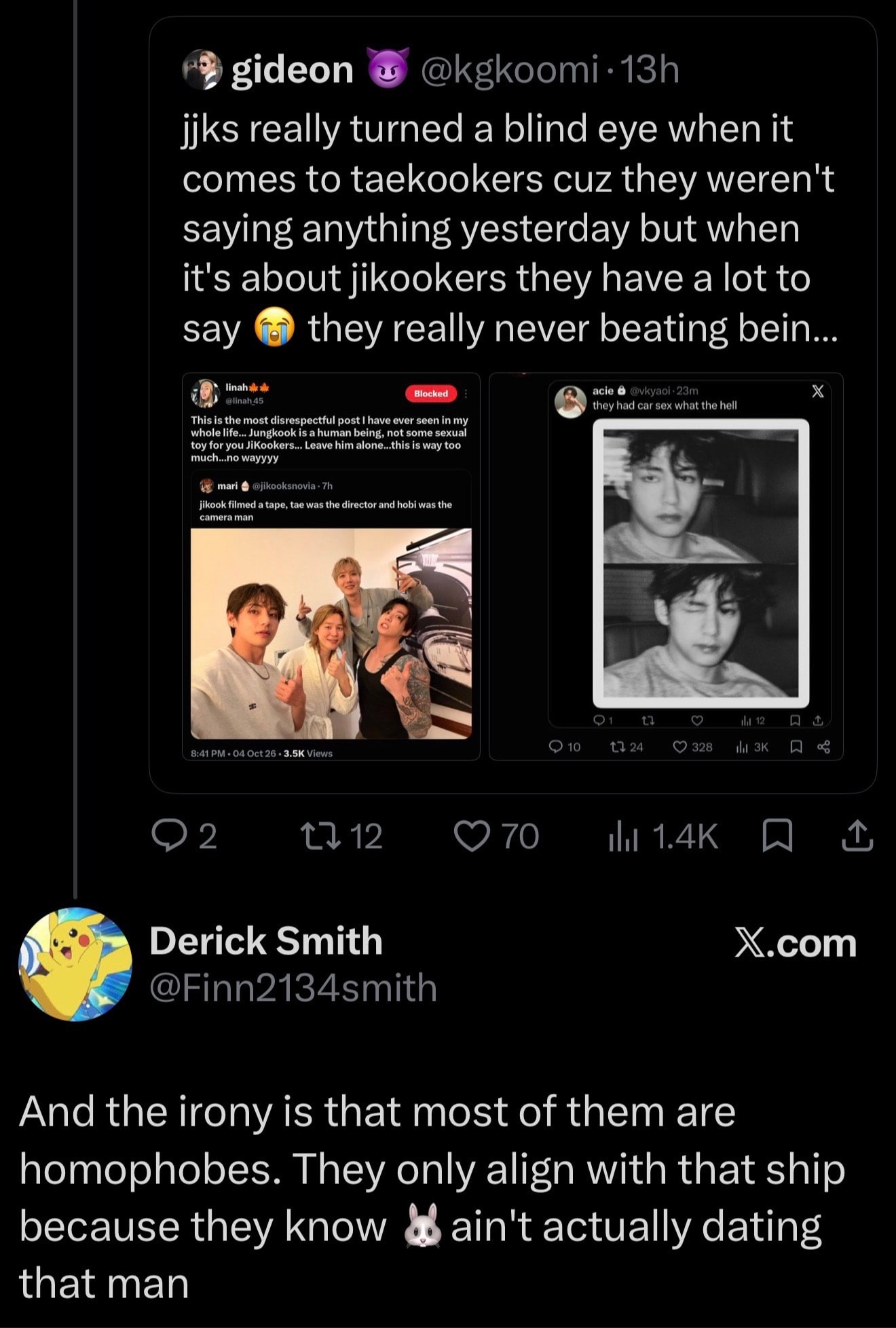Share gideon's tweet via share icon

pyautogui.click(x=857, y=836)
